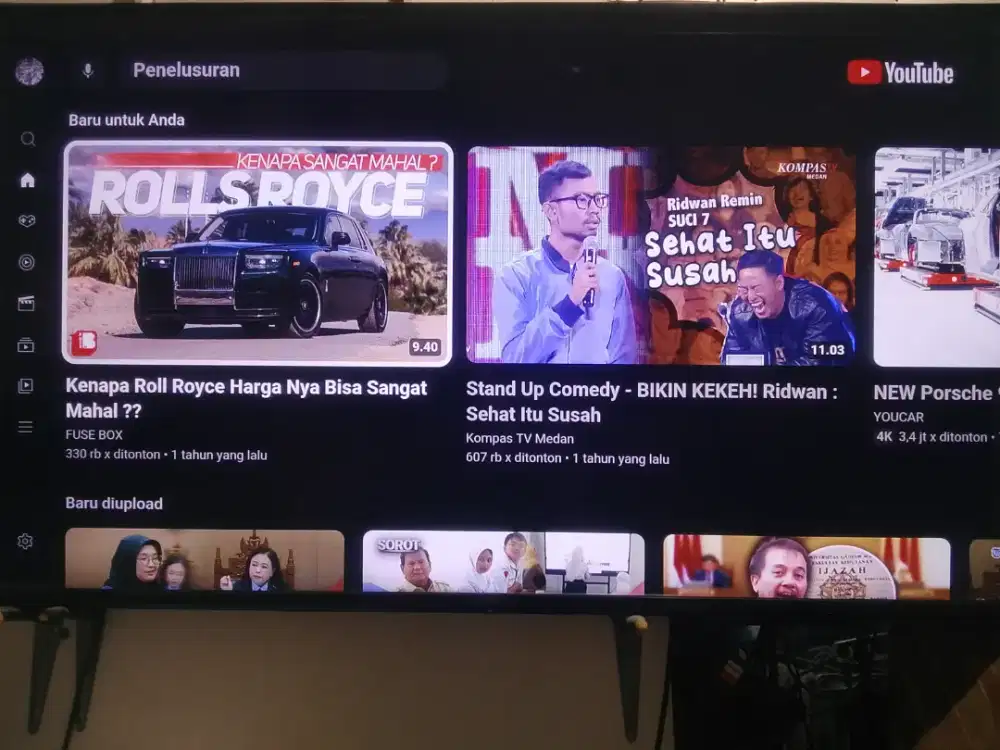Open the NEW Porsche factory video thumbnail
The width and height of the screenshot is (1000, 750).
(x=936, y=258)
